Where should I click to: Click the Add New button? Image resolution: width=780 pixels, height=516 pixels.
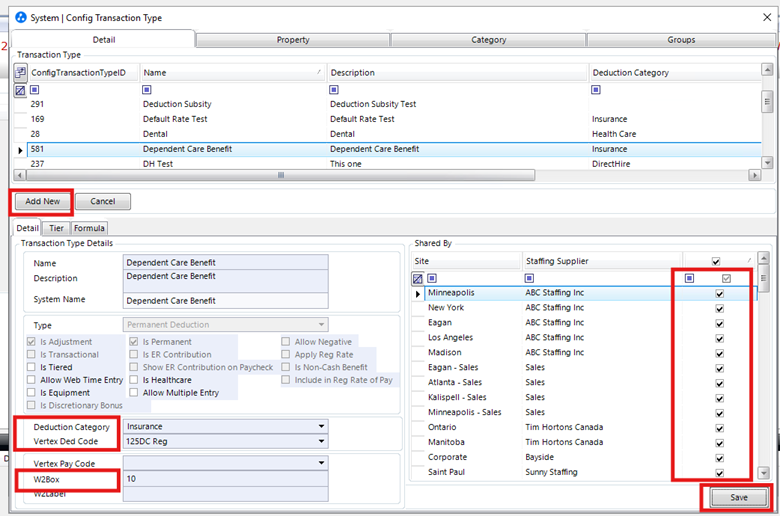pos(42,202)
